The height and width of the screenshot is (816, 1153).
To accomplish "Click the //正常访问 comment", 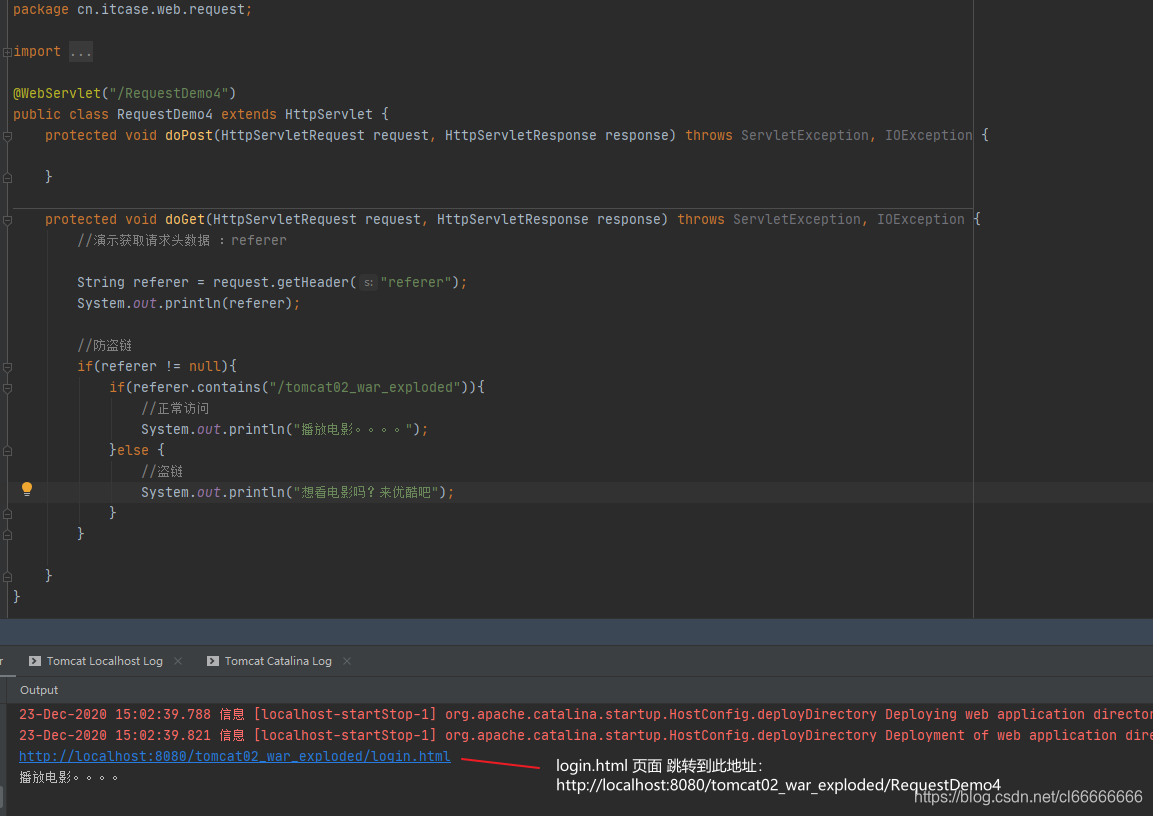I will [x=175, y=409].
